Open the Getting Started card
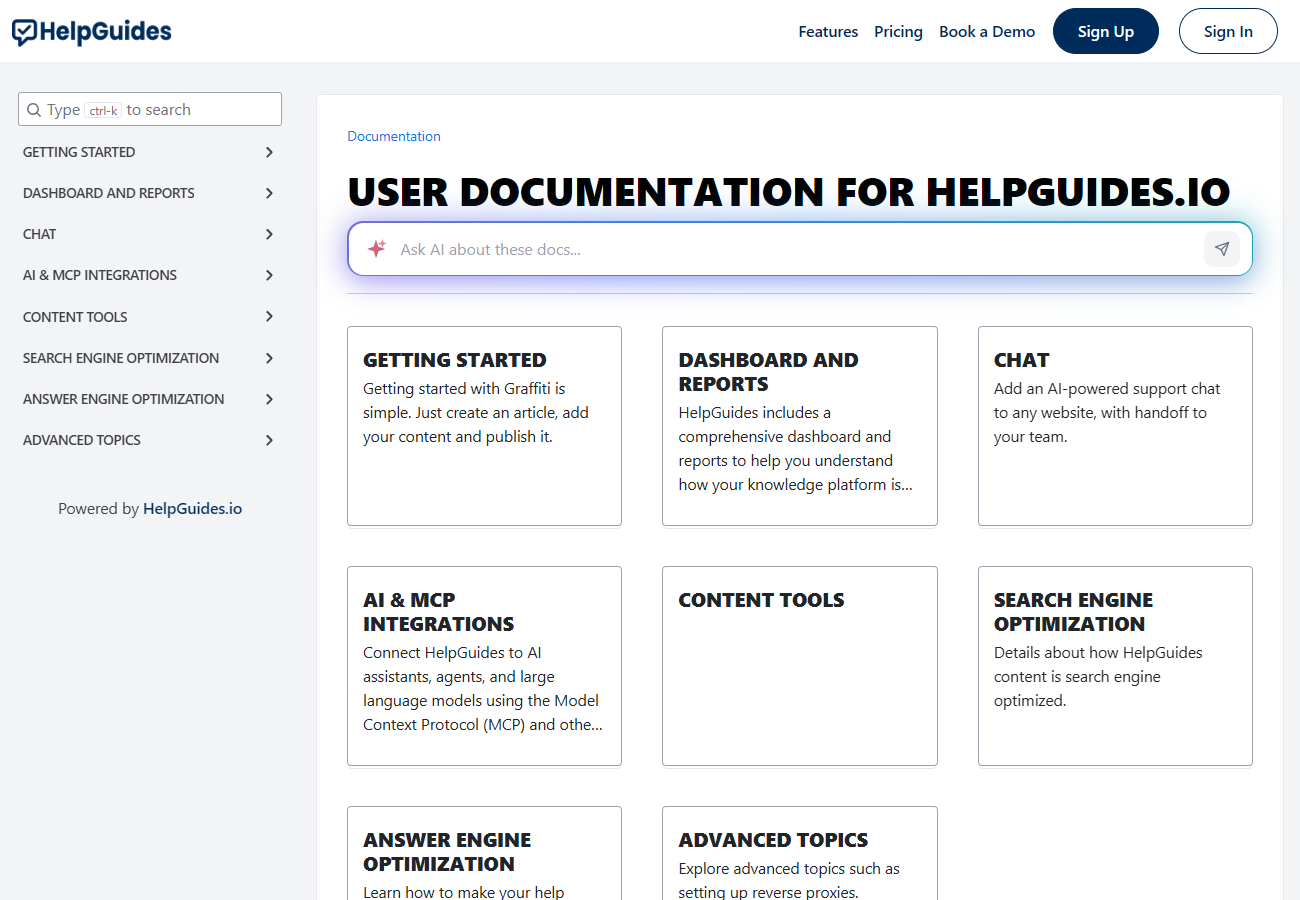Screen dimensions: 1300x900 point(484,426)
